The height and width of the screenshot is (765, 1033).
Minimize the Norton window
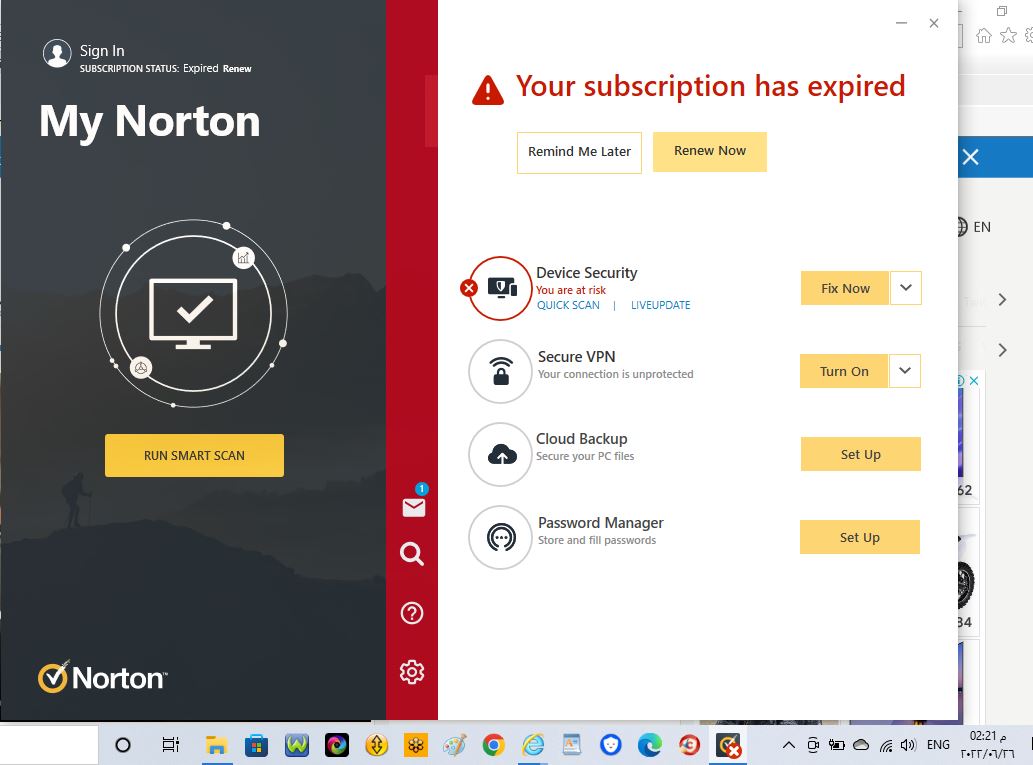pos(901,23)
